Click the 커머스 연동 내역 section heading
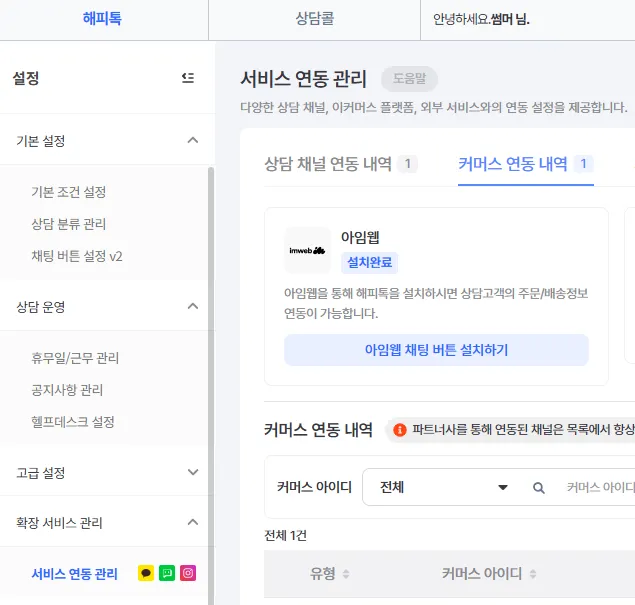This screenshot has height=605, width=635. (x=318, y=430)
